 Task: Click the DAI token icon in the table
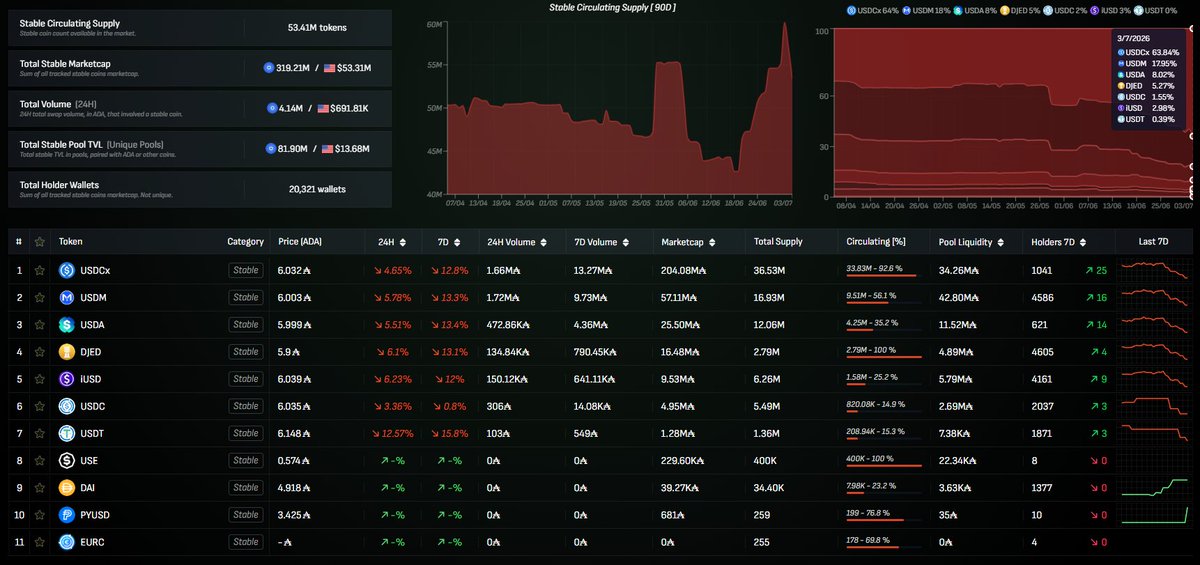(x=67, y=488)
